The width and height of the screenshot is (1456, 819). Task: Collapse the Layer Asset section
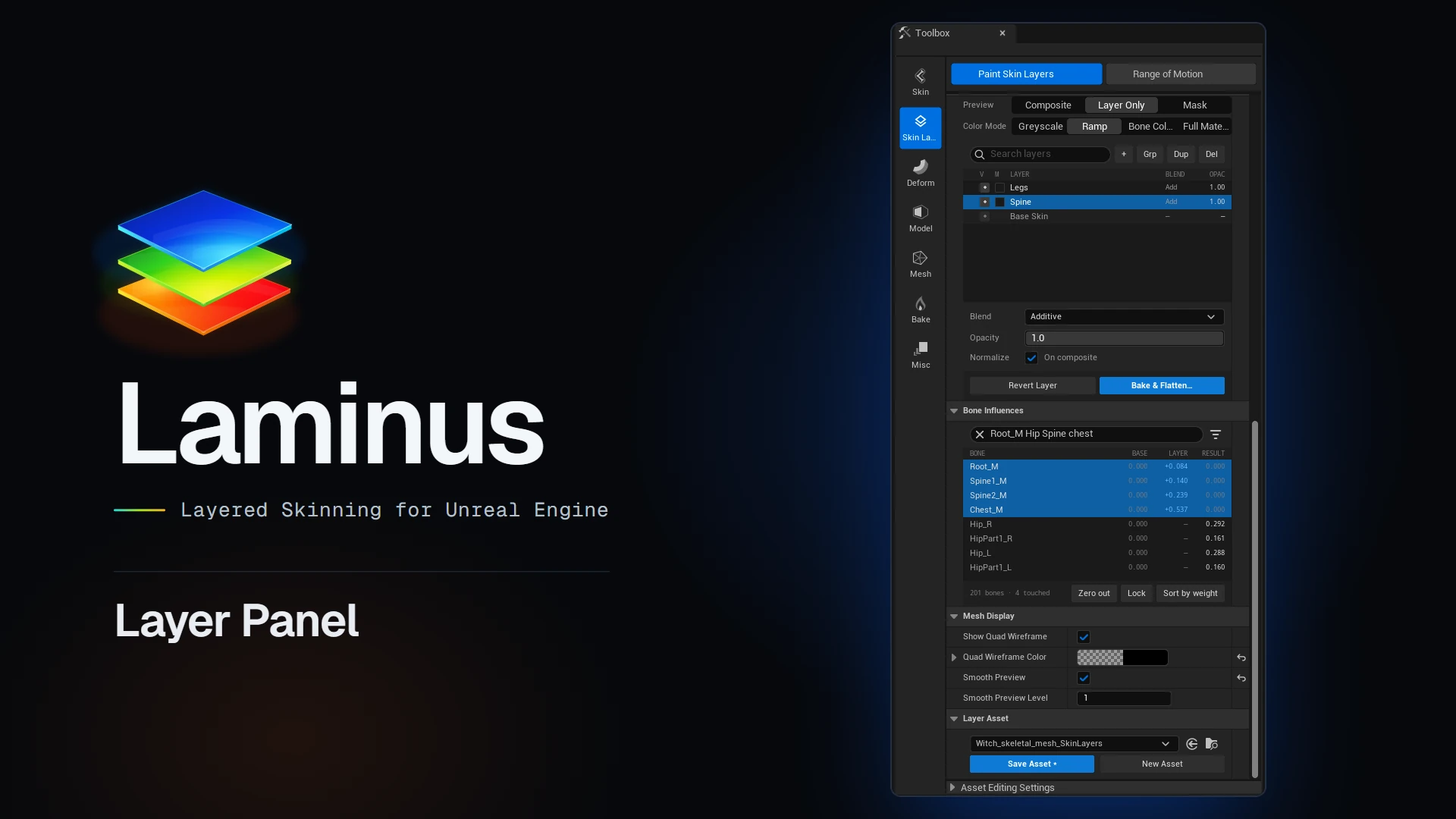[x=954, y=719]
